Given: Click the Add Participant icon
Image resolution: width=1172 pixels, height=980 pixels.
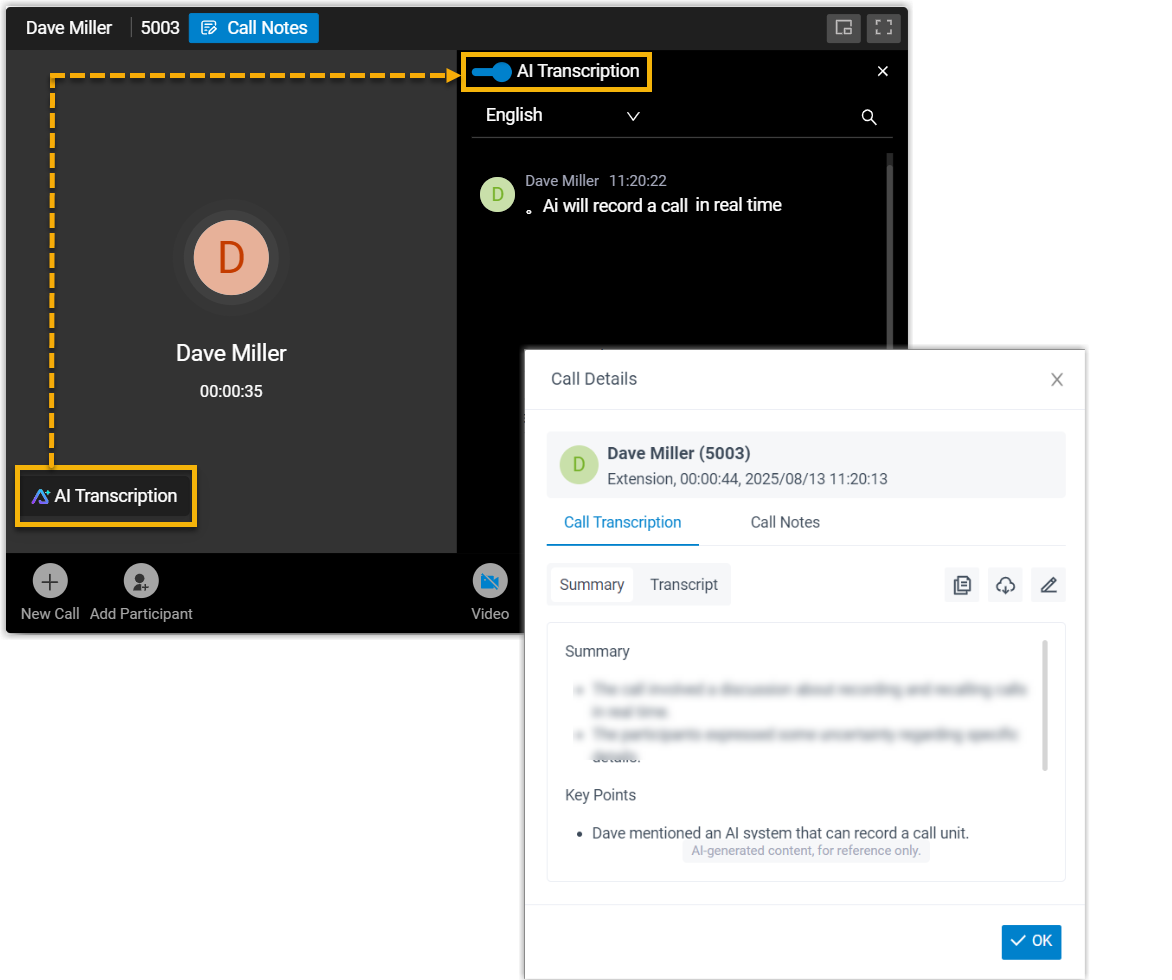Looking at the screenshot, I should coord(141,581).
